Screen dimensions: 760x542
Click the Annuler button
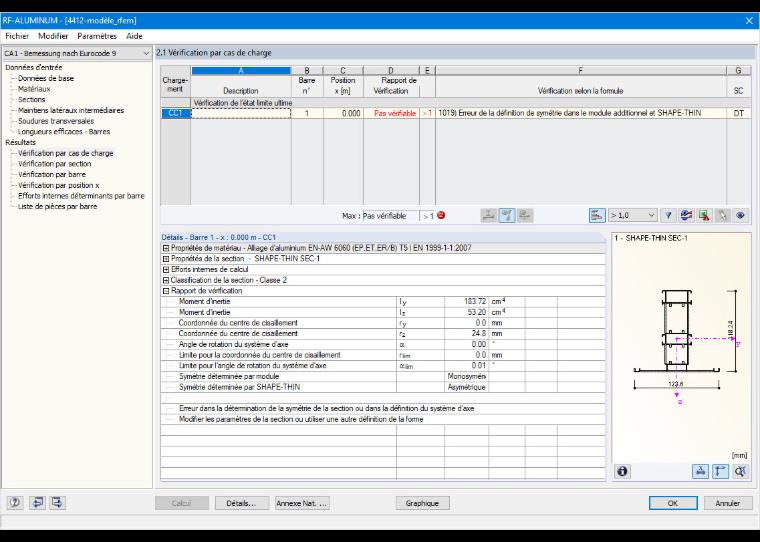728,503
